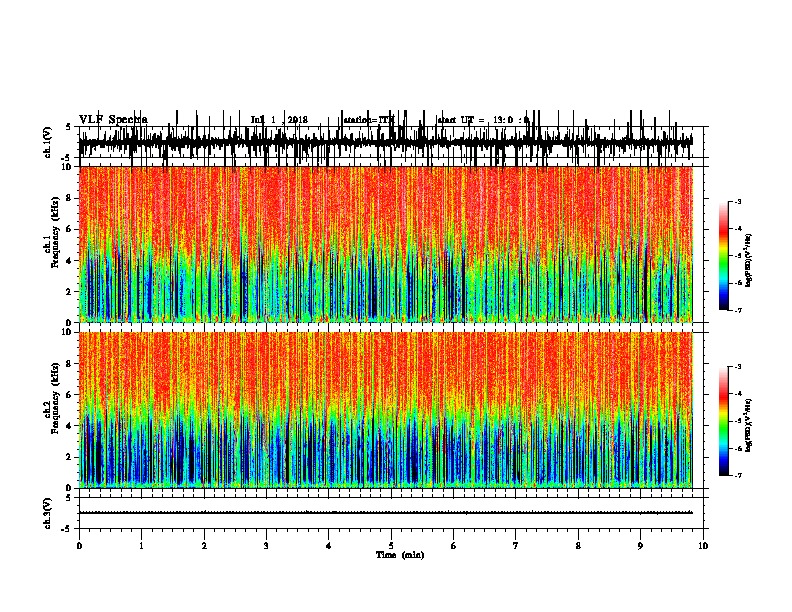The width and height of the screenshot is (792, 612).
Task: Click the 'VLF Spectra' plot title
Action: pyautogui.click(x=113, y=120)
